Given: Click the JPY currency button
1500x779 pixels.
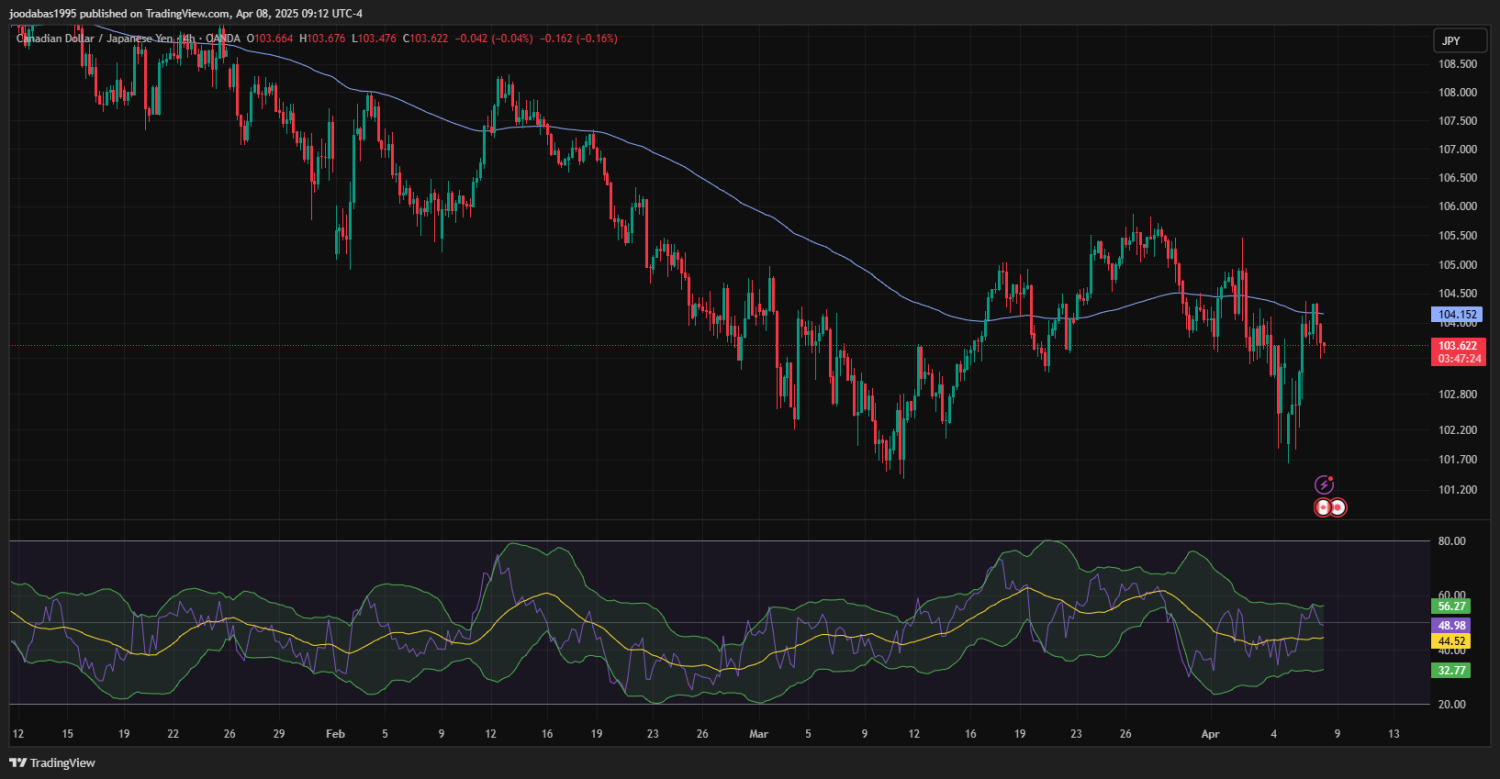Looking at the screenshot, I should pyautogui.click(x=1449, y=41).
